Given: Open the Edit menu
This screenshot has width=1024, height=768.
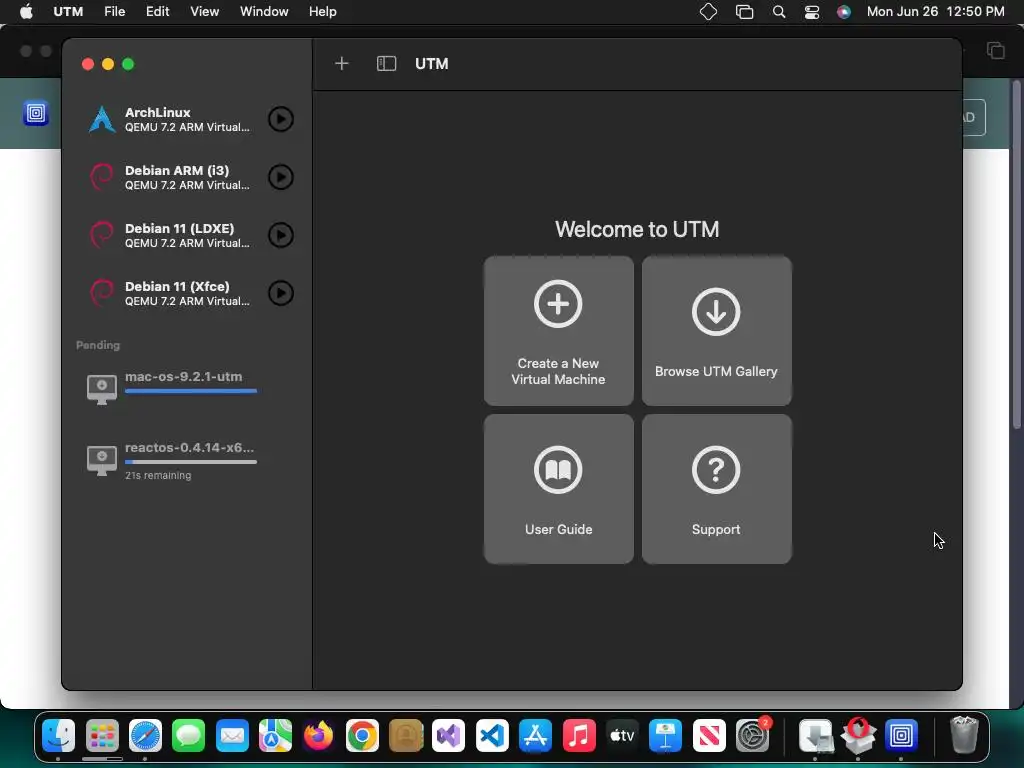Looking at the screenshot, I should (157, 12).
